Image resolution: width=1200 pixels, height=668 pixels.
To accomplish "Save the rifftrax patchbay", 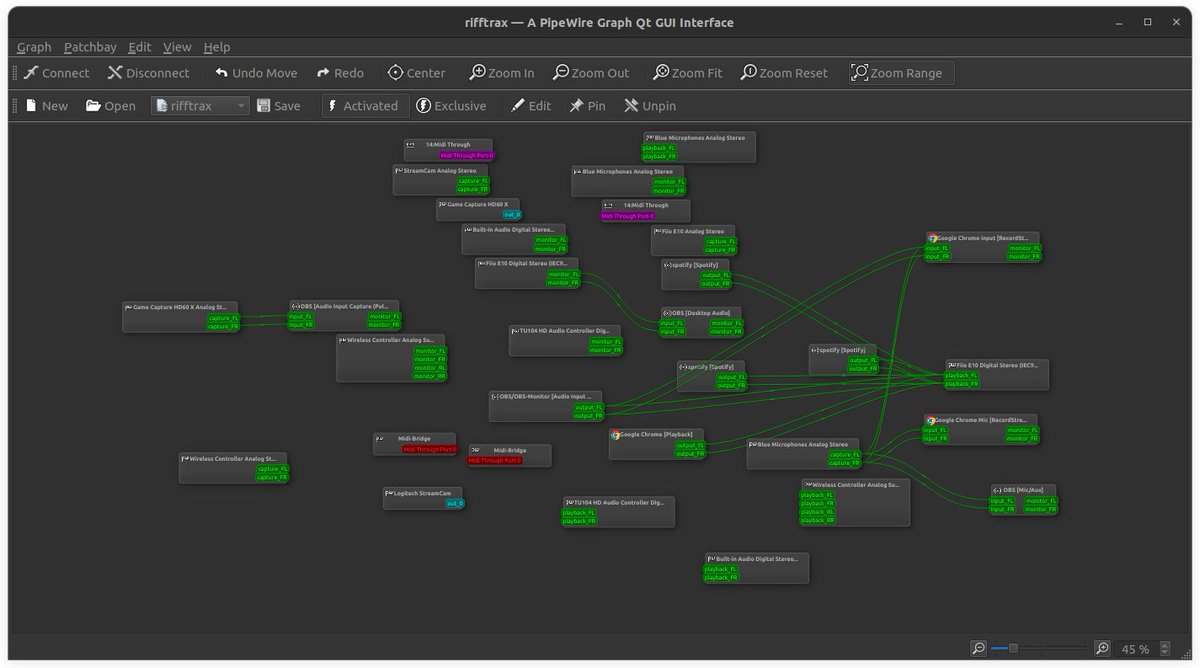I will [278, 106].
